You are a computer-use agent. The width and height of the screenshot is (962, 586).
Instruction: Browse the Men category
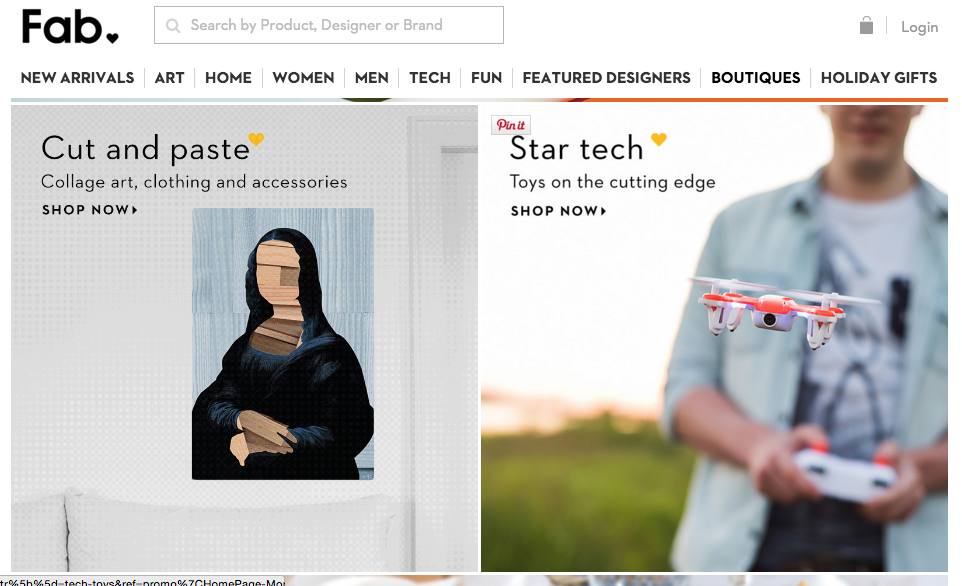pyautogui.click(x=371, y=78)
